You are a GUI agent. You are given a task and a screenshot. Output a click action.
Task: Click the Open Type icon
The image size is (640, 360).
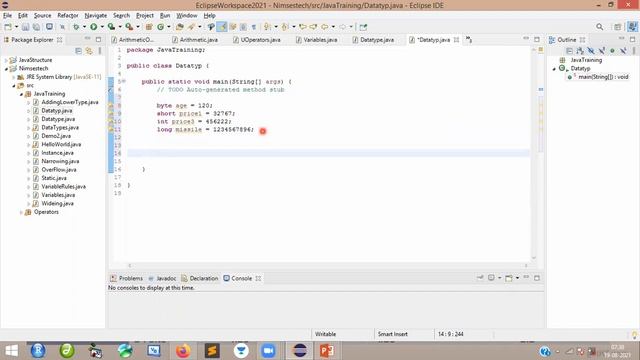[180, 27]
